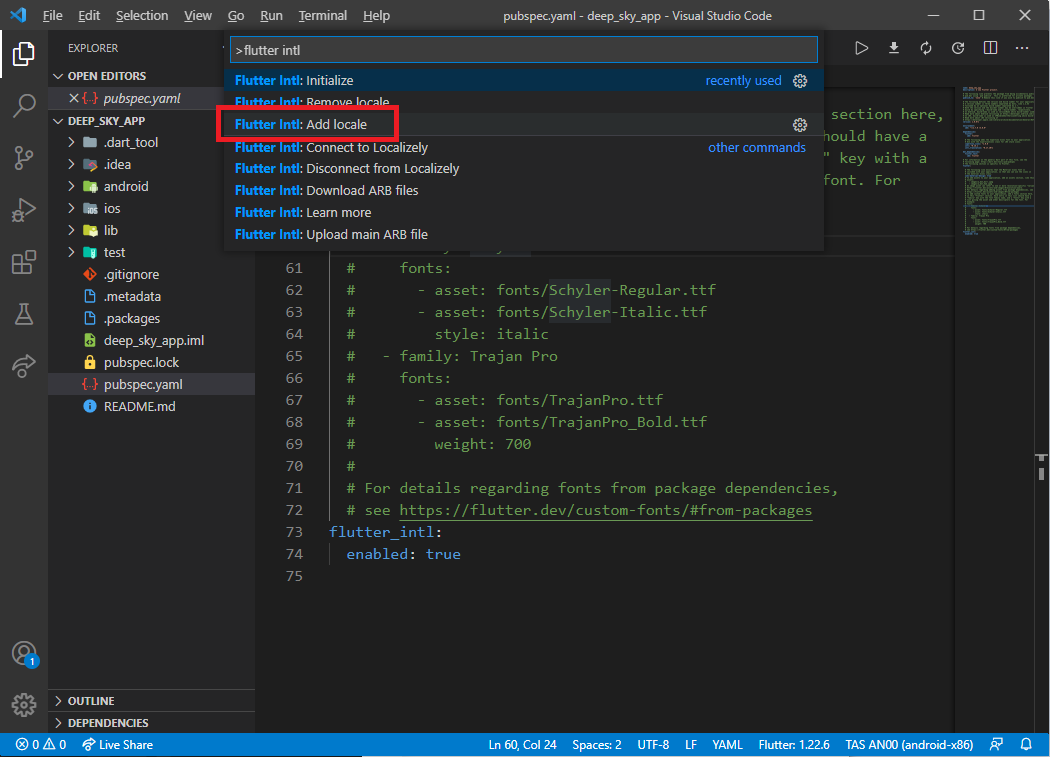Open Source Control view
Screen dimensions: 1050x757
(x=24, y=158)
